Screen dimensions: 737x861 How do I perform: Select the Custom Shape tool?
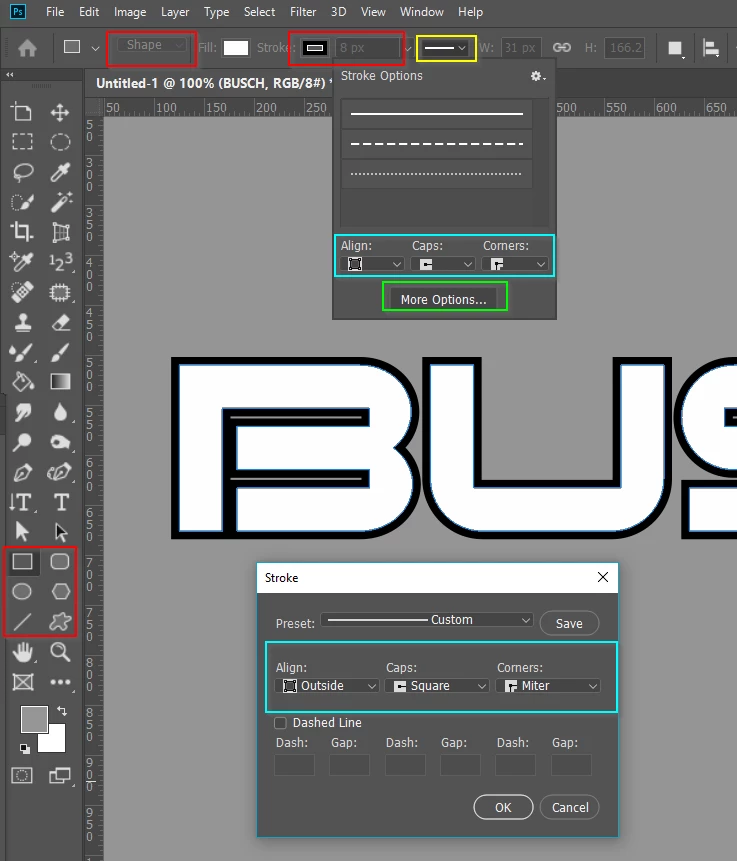click(x=60, y=622)
